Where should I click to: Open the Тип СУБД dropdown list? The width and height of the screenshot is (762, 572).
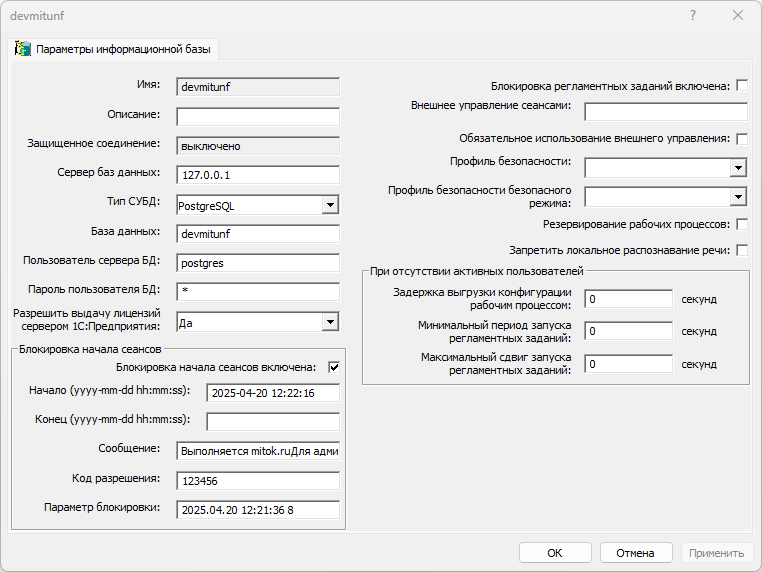(329, 205)
